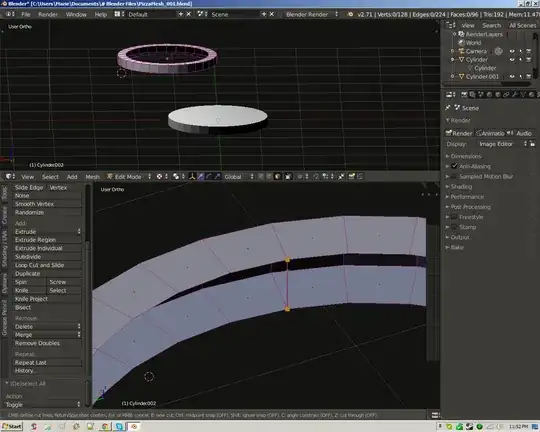Toggle Cylinder.001 visibility eye in outliner

tap(512, 76)
